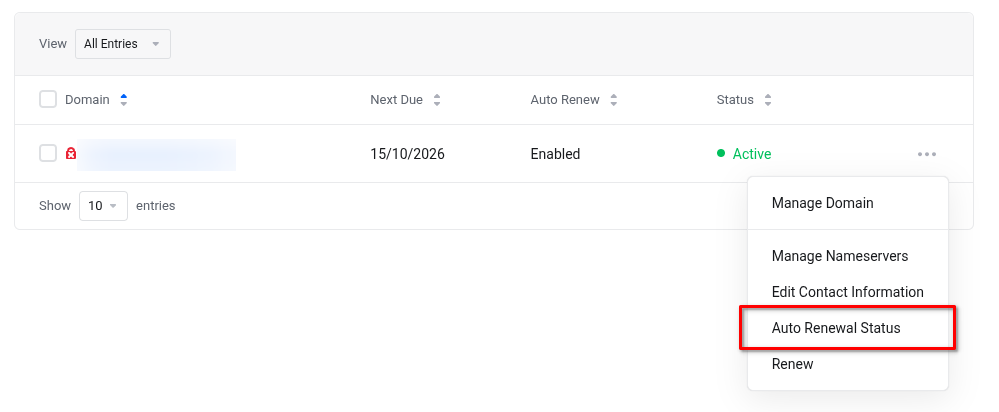This screenshot has height=412, width=999.
Task: Tick the select-all checkbox in table header
Action: tap(48, 99)
